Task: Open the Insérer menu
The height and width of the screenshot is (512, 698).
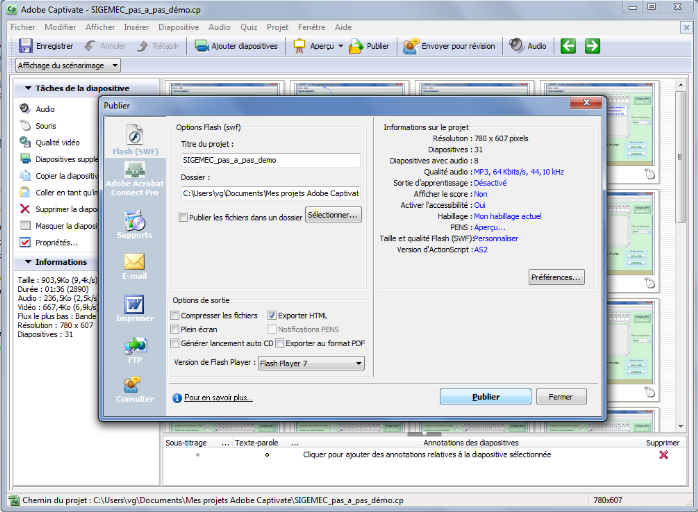Action: (x=136, y=27)
